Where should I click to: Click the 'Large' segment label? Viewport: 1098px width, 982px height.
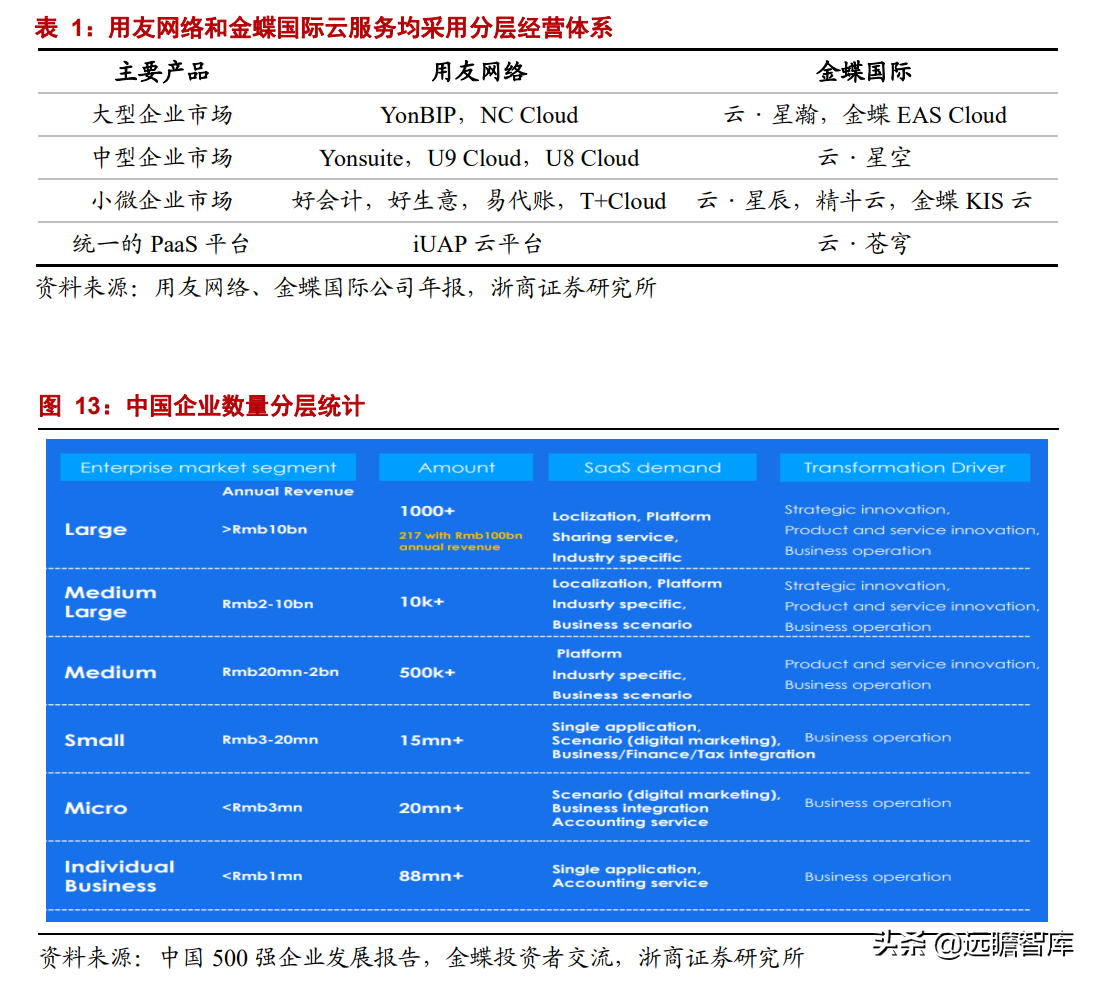96,530
